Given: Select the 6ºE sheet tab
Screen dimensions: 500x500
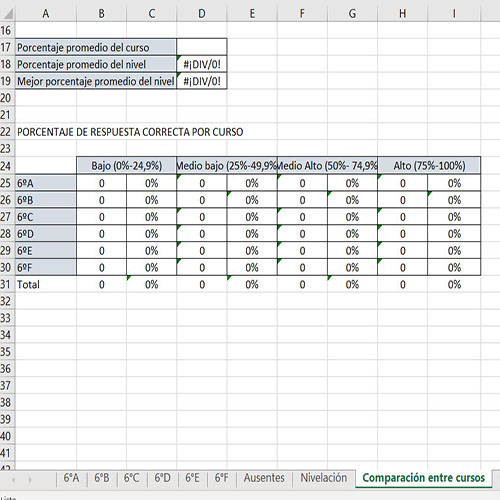Looking at the screenshot, I should [192, 478].
